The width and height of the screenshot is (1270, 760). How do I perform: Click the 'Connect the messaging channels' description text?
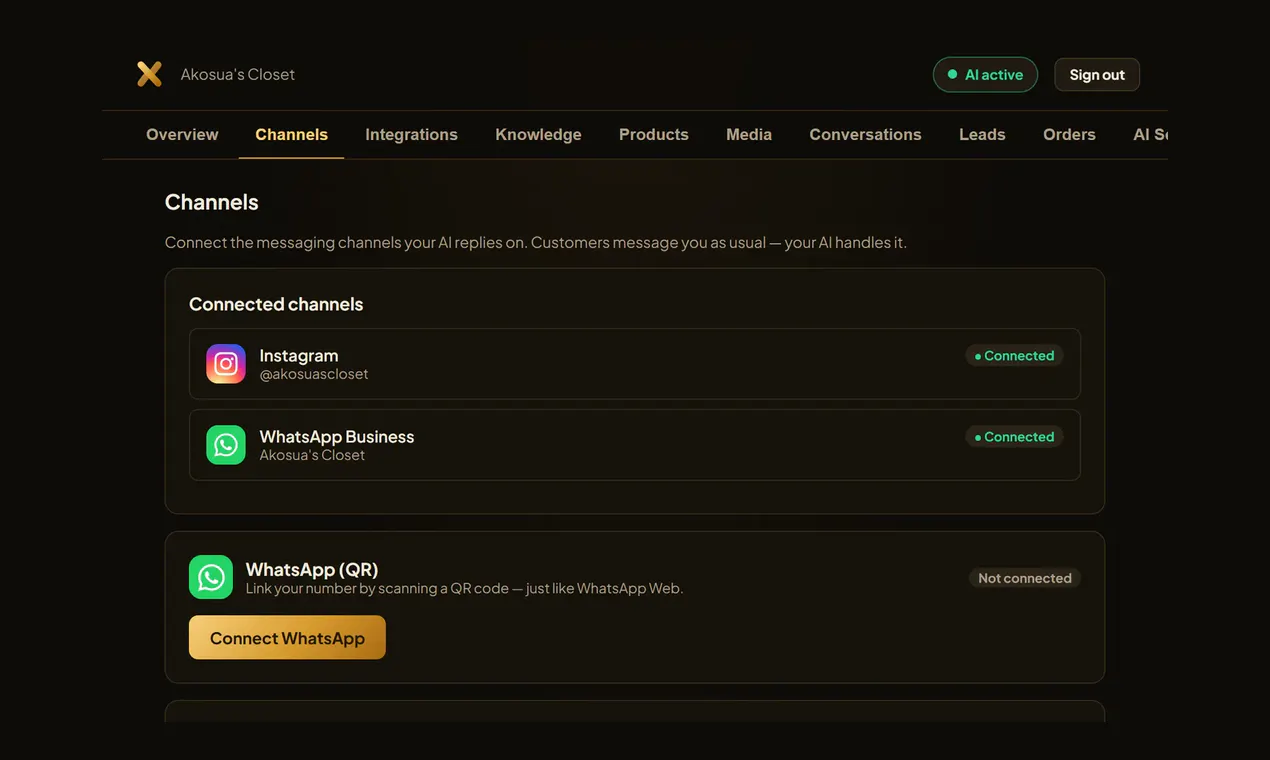pyautogui.click(x=536, y=242)
